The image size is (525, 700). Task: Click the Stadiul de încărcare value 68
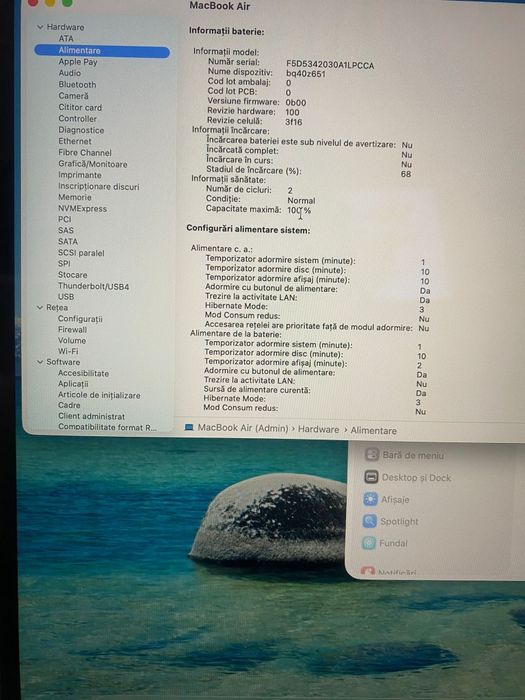click(x=406, y=174)
